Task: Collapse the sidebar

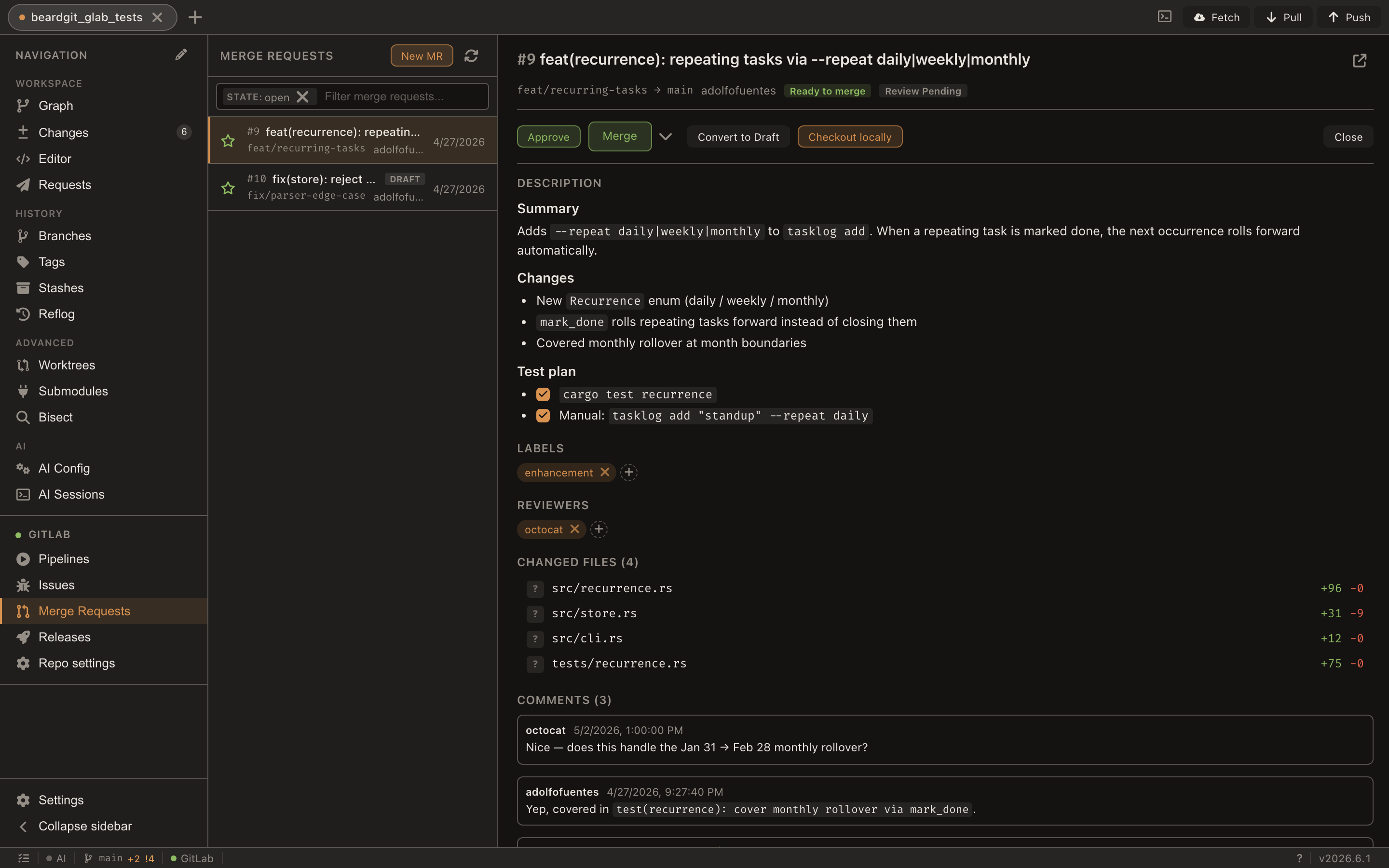Action: [x=103, y=826]
